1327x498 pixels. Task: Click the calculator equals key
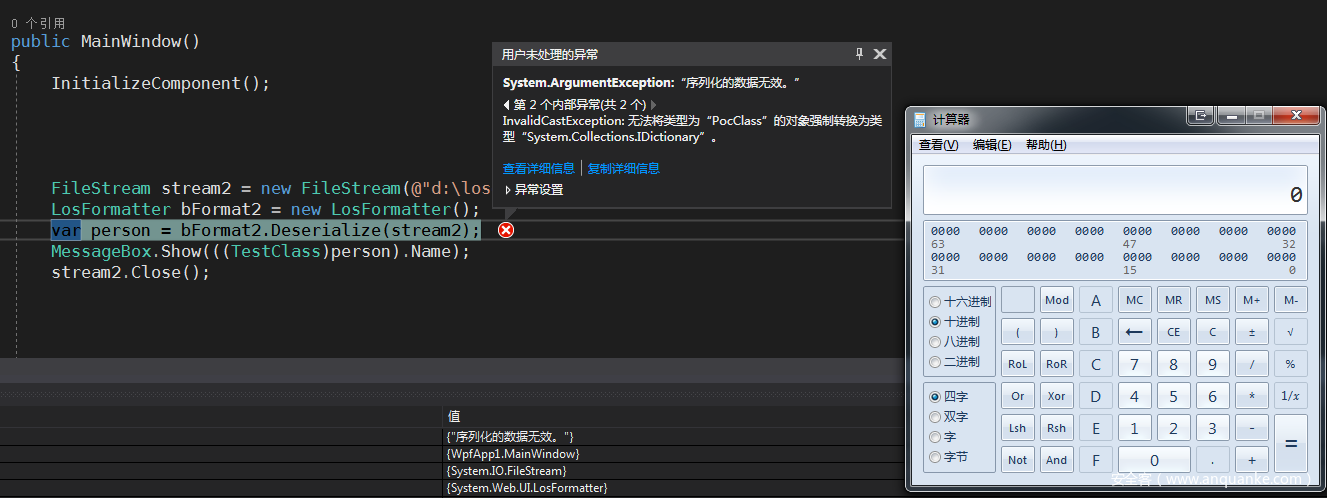(x=1290, y=443)
